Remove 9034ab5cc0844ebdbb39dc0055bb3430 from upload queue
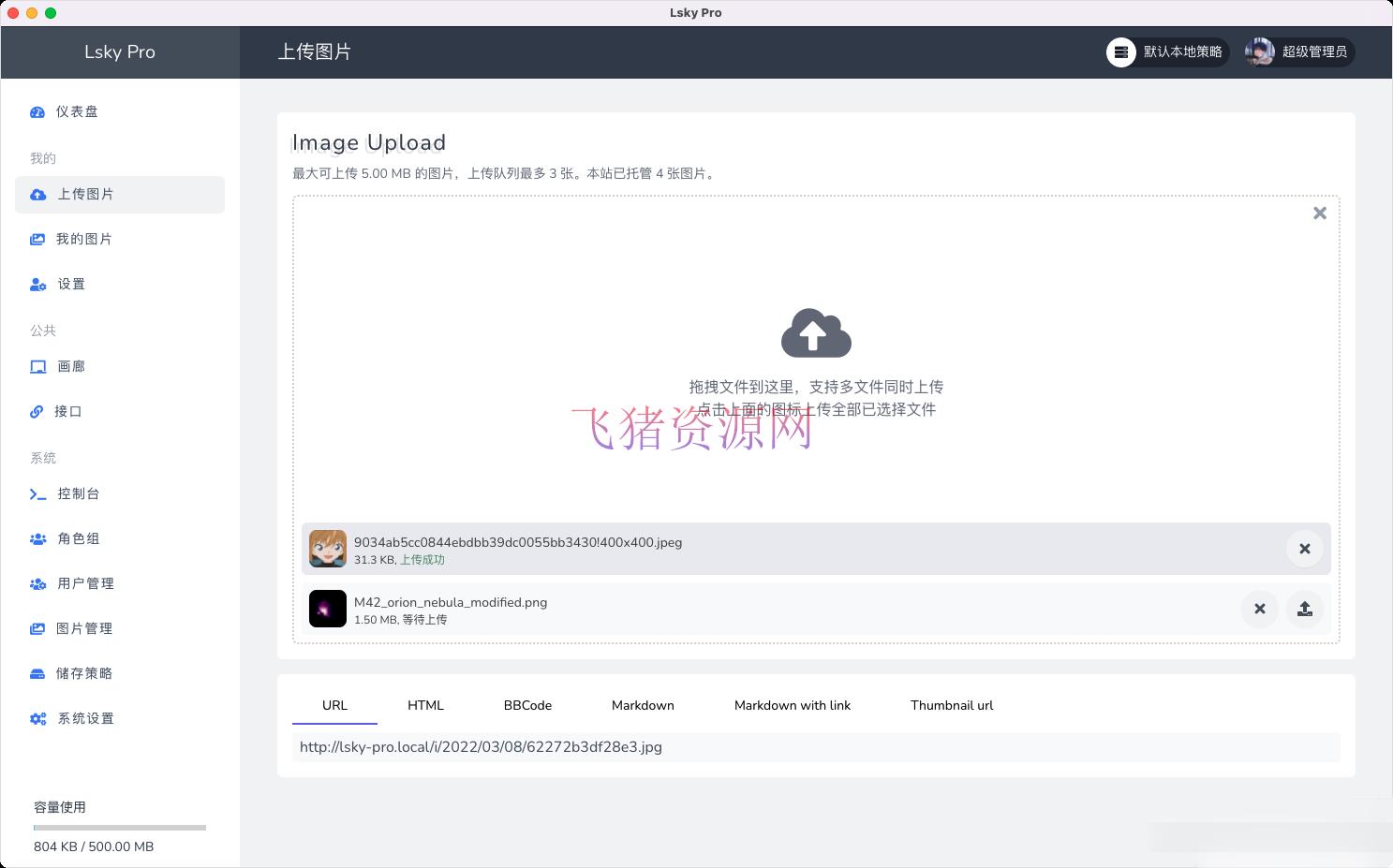 [x=1305, y=549]
